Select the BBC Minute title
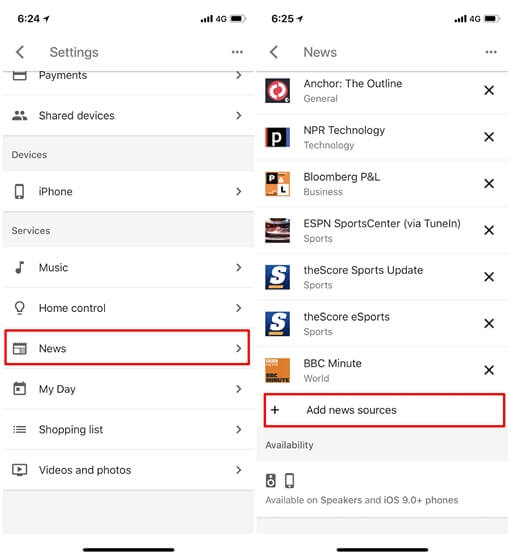Image resolution: width=511 pixels, height=560 pixels. point(332,363)
